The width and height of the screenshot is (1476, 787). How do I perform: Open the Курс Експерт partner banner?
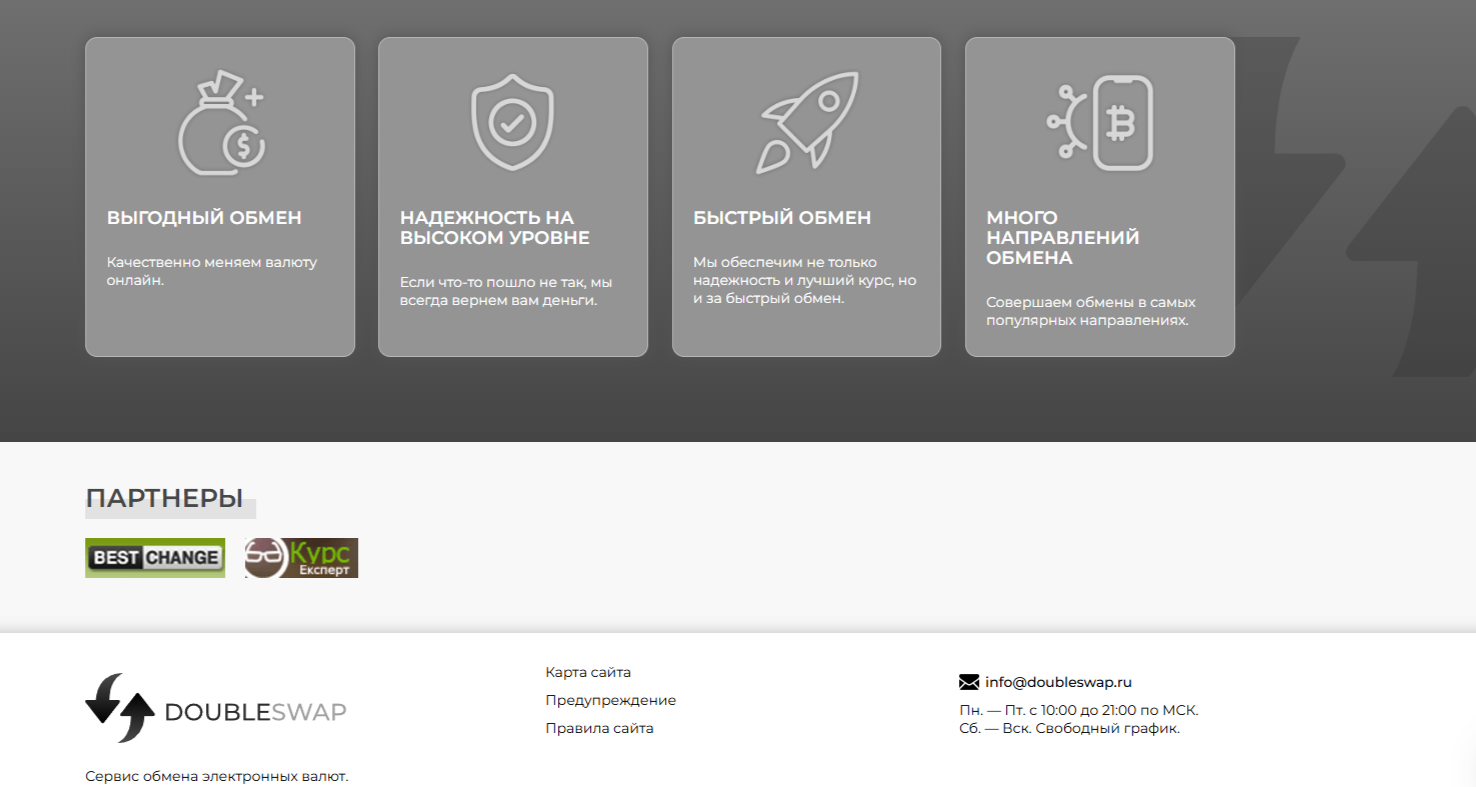point(301,558)
